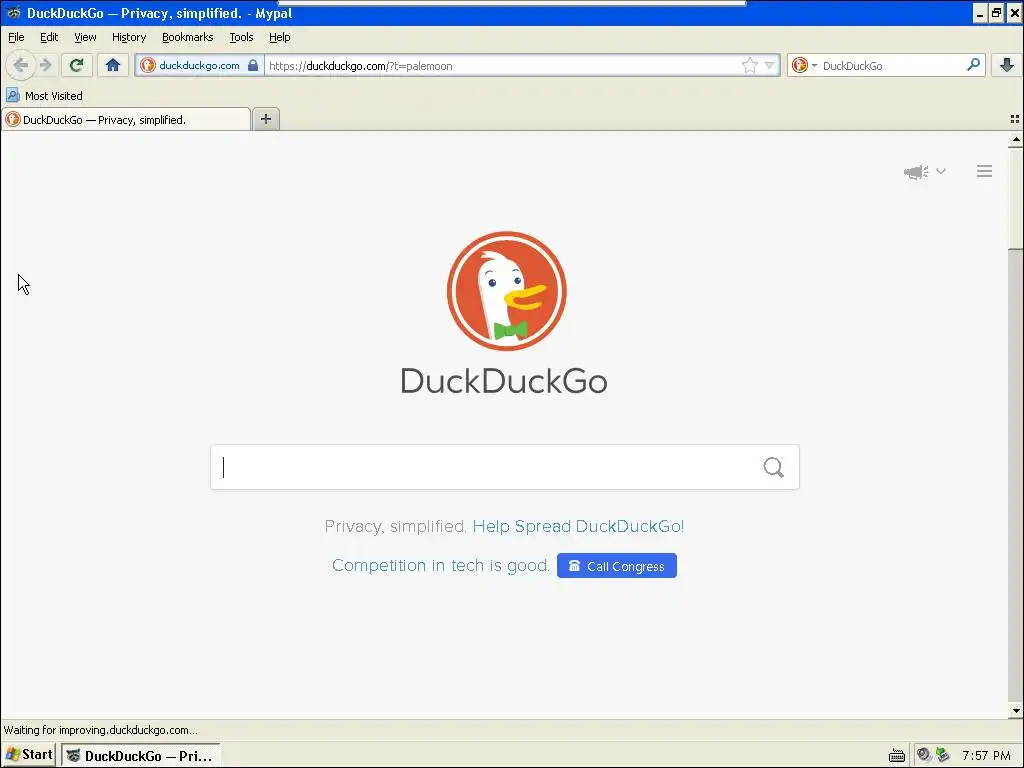Viewport: 1024px width, 768px height.
Task: Click the DuckDuckGo wordmark text
Action: (x=504, y=381)
